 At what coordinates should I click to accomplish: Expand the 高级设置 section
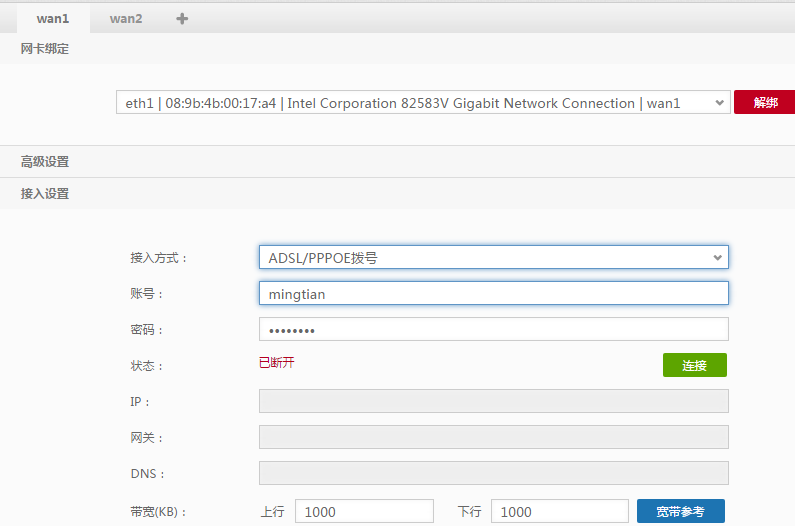(45, 161)
